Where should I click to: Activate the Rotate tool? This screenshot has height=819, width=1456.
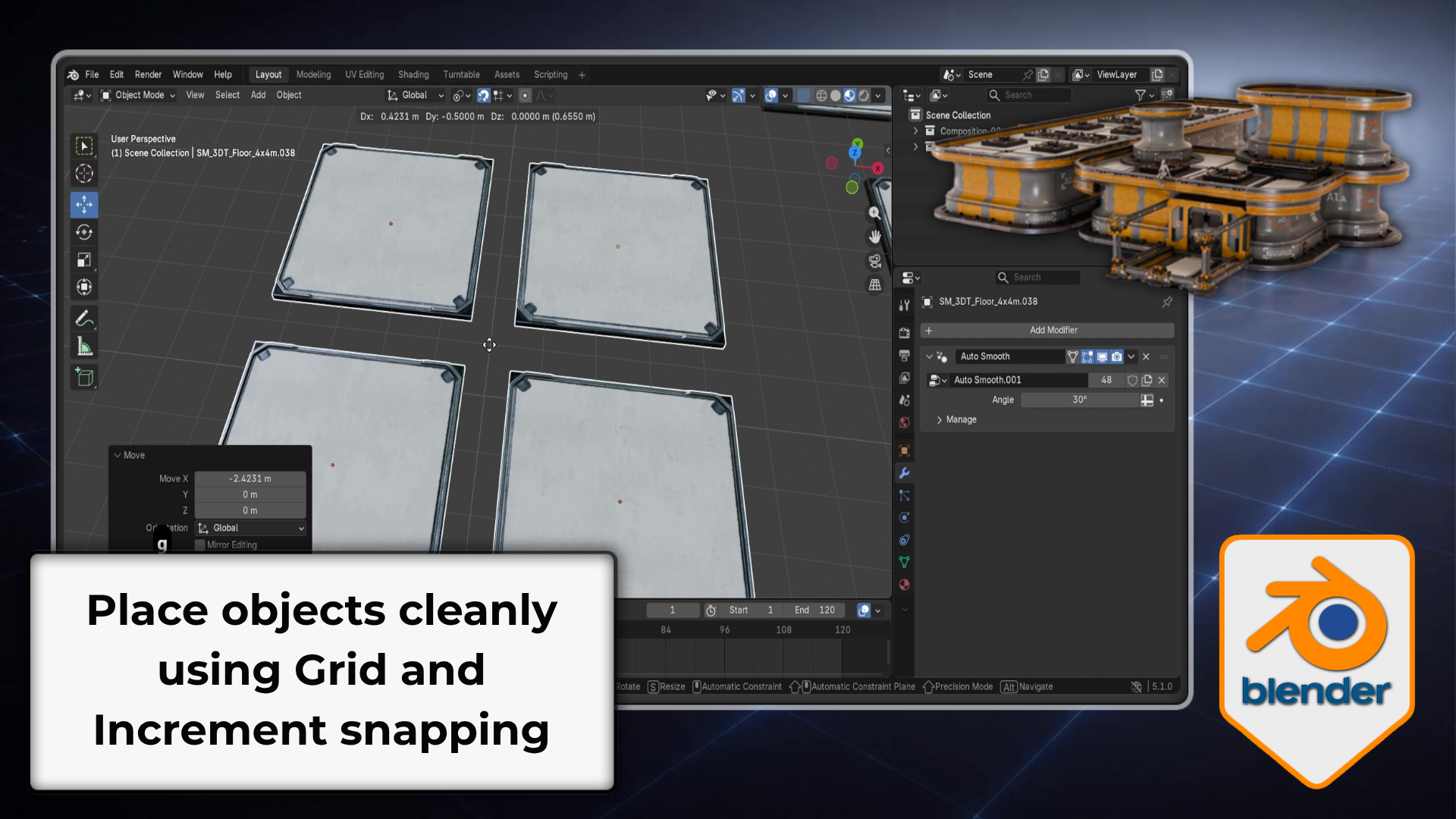click(x=84, y=232)
